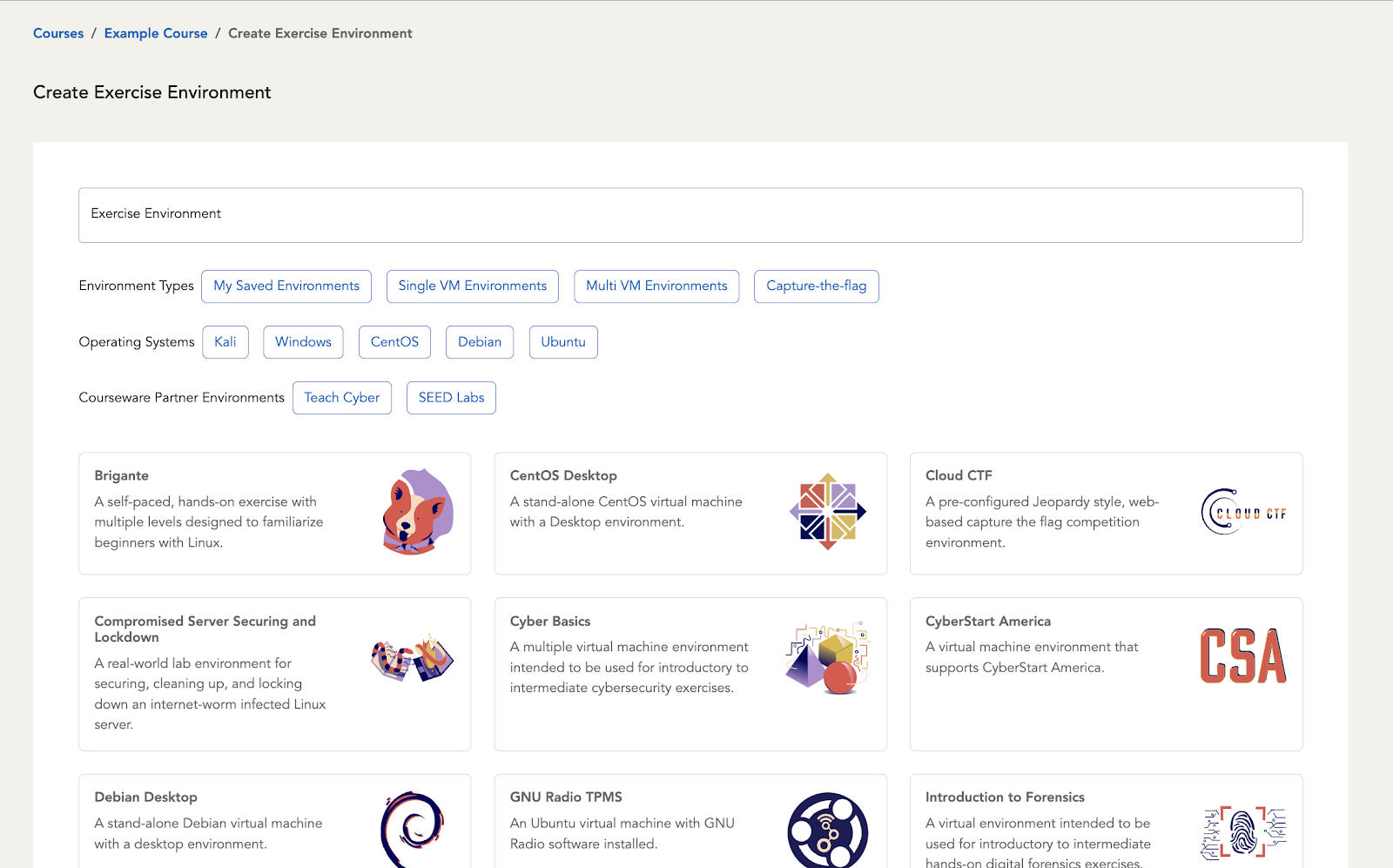Select the CentOS Desktop card title
The image size is (1393, 868).
[x=563, y=475]
